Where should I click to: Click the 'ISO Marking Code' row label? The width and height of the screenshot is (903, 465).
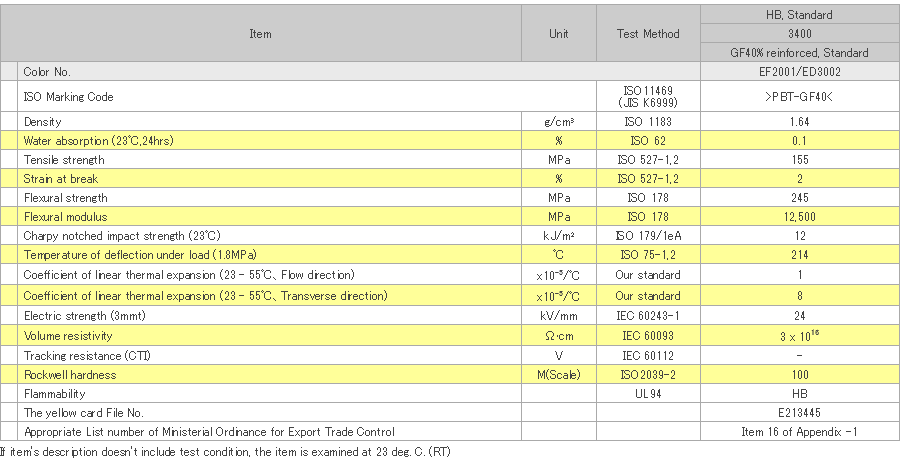[68, 97]
